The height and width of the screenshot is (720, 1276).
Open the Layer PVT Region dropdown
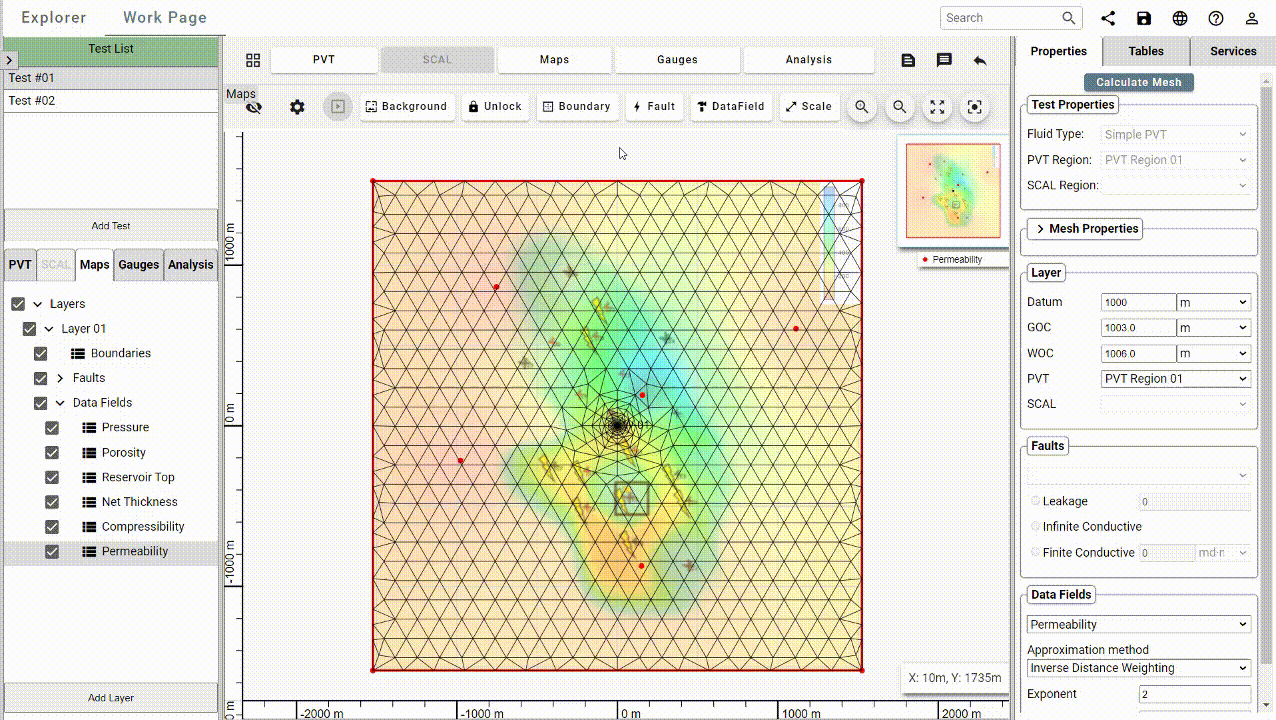1176,379
